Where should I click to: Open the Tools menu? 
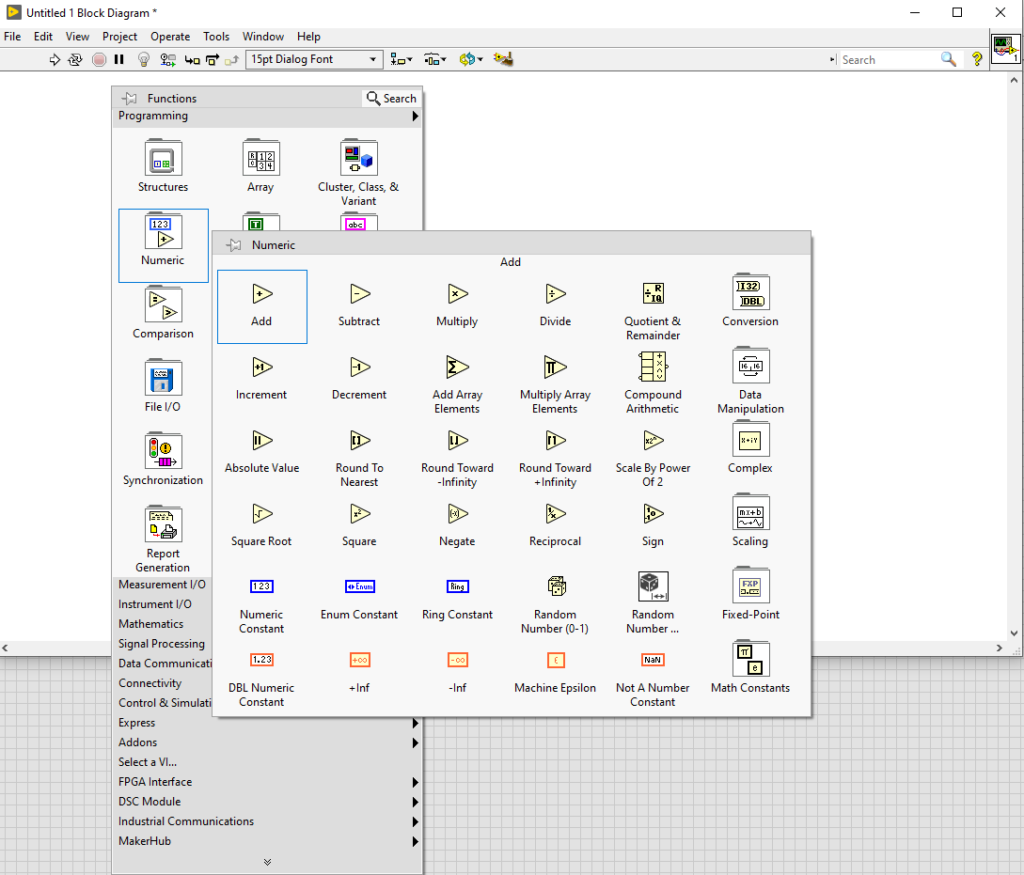216,37
